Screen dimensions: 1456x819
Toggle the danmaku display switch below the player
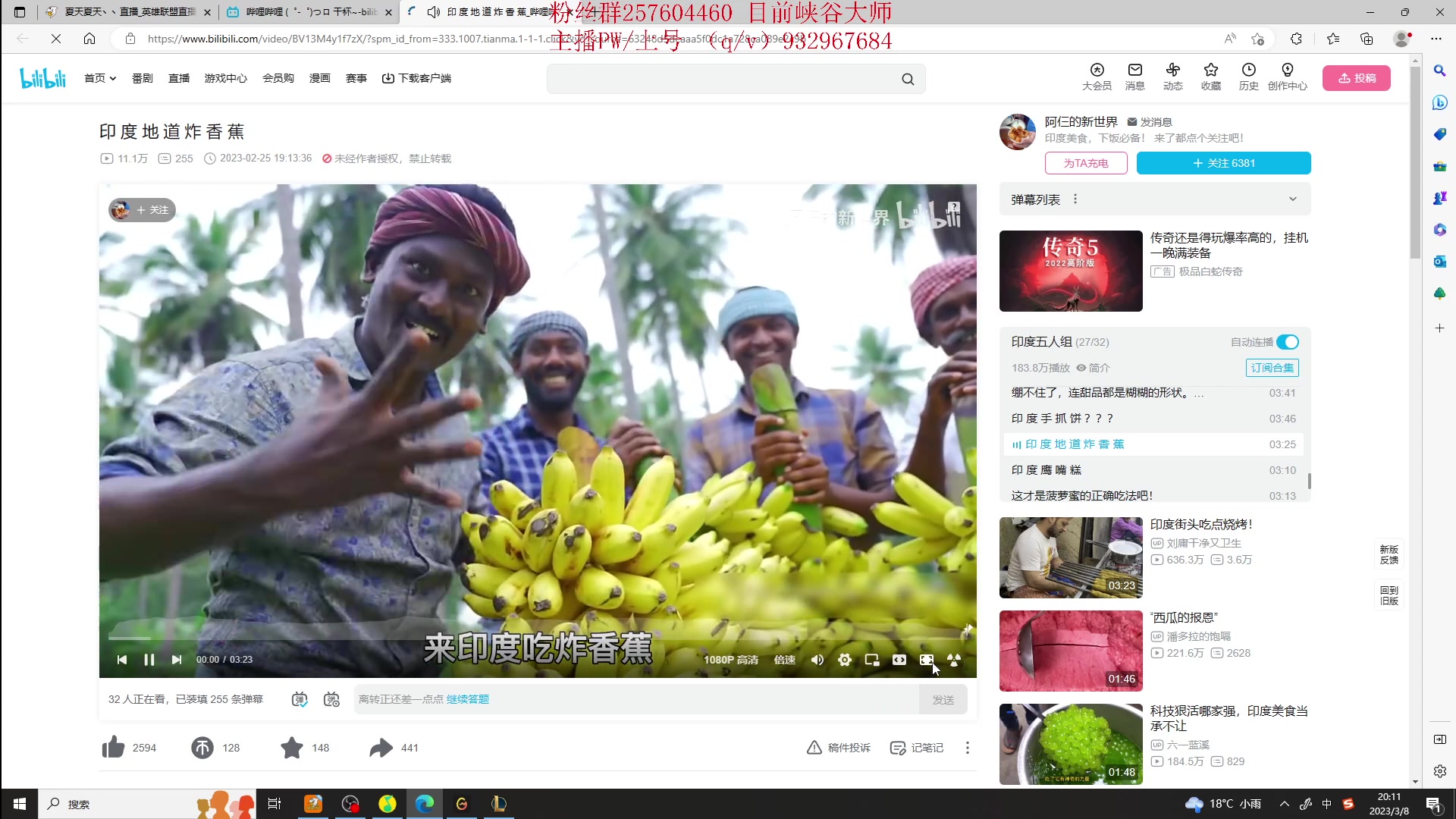[x=300, y=699]
